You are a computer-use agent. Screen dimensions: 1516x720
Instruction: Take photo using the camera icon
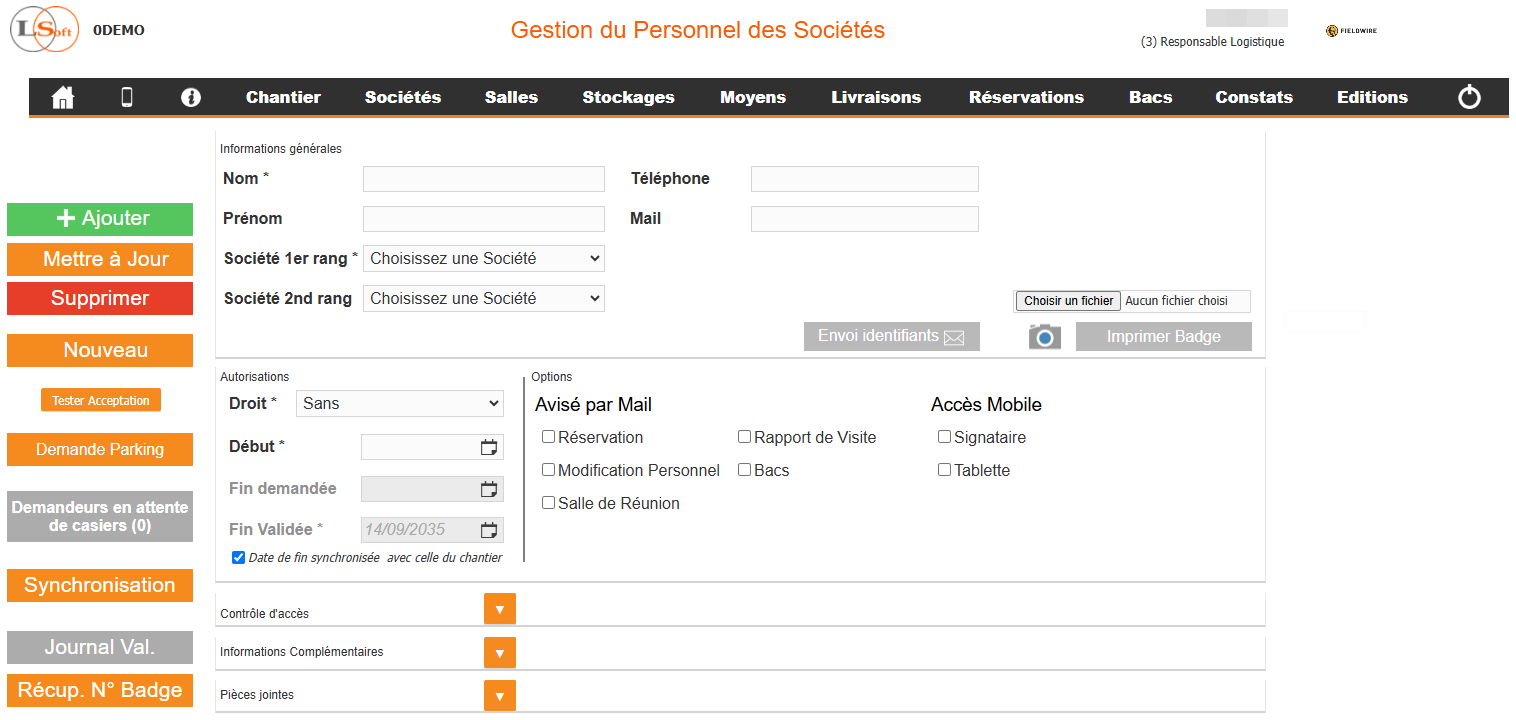[1044, 337]
